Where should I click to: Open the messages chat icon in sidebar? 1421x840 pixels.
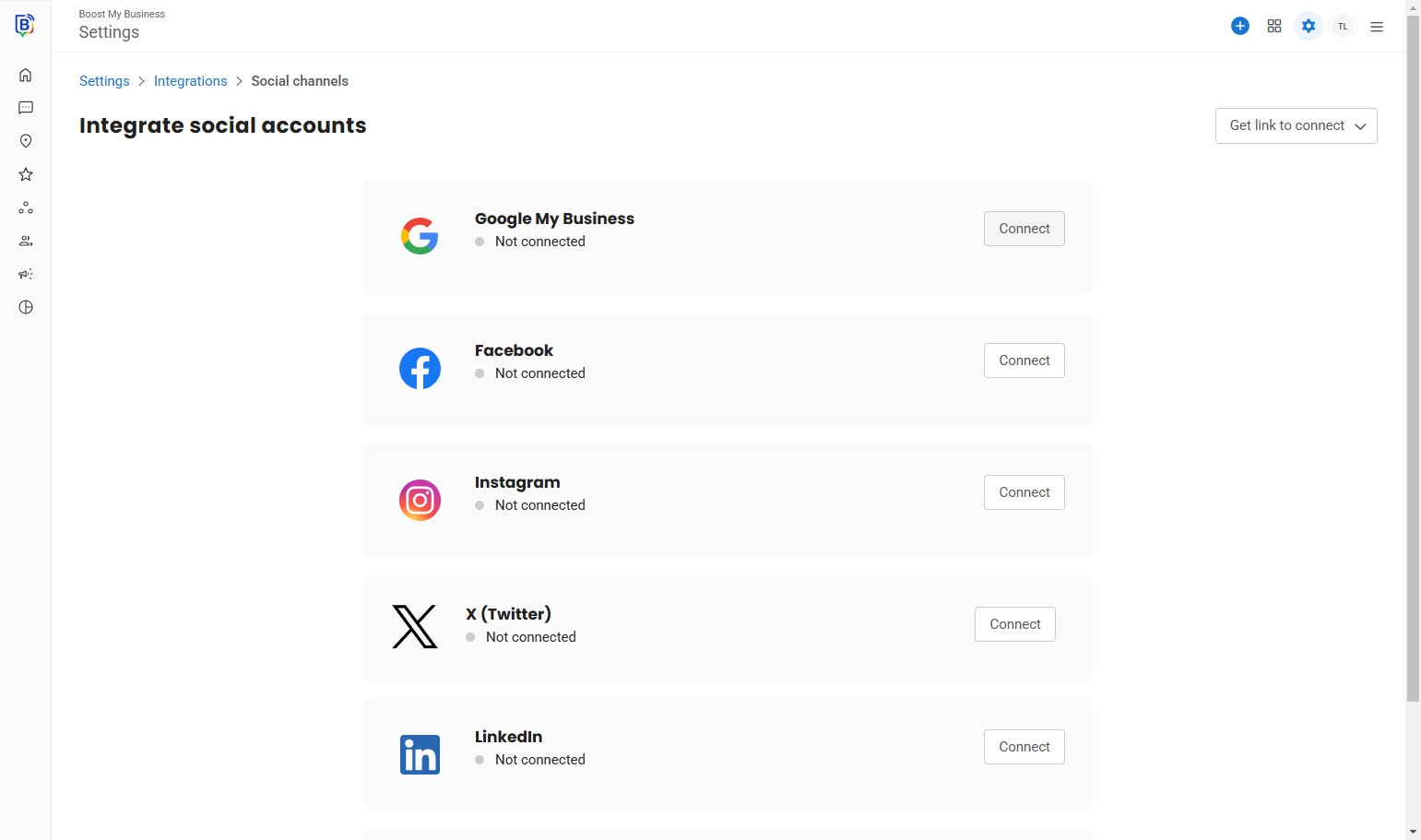click(x=26, y=108)
